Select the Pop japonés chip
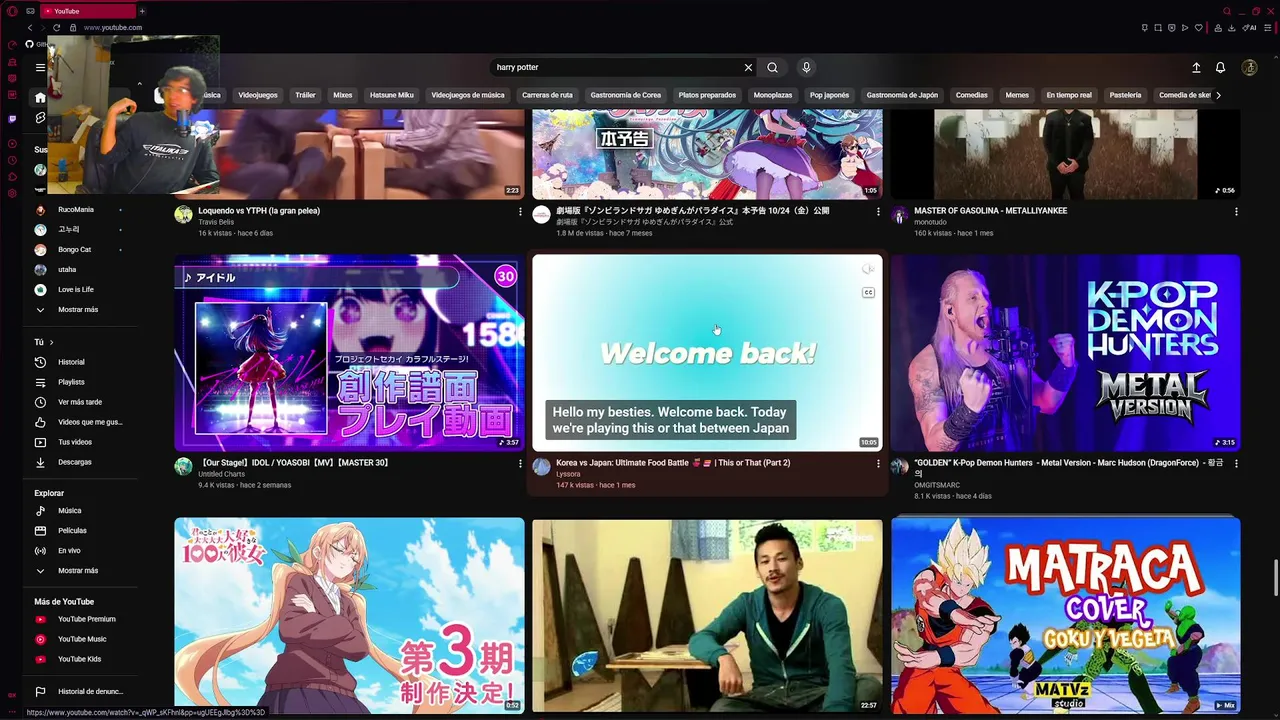The width and height of the screenshot is (1280, 720). click(x=829, y=95)
